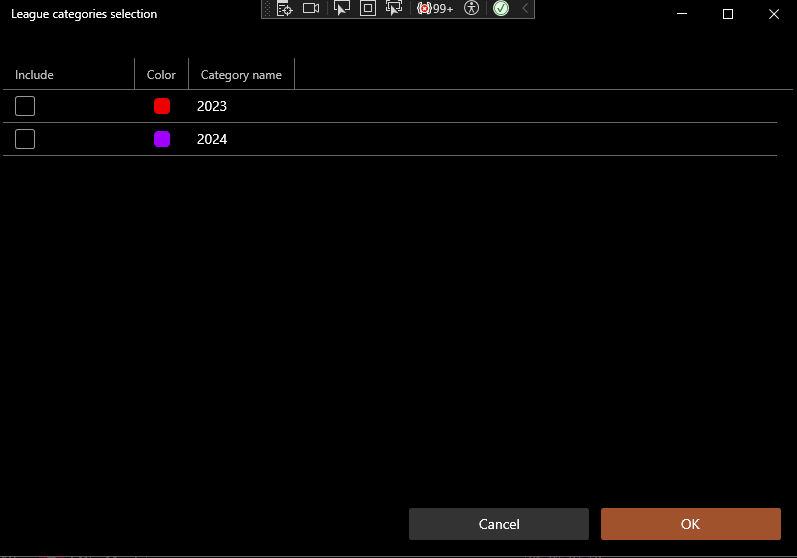The image size is (797, 558).
Task: Select the 2024 category name
Action: click(212, 139)
